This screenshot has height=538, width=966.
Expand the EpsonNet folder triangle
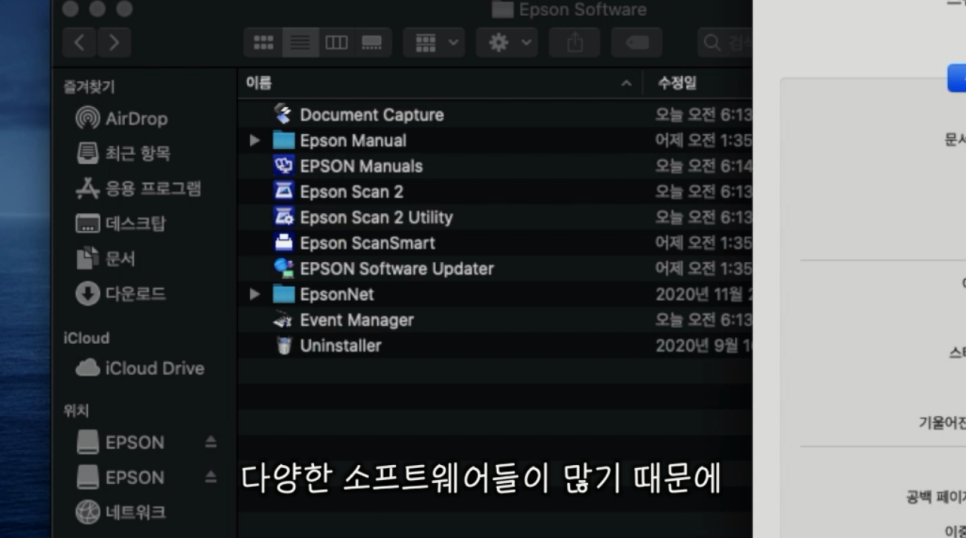pos(256,295)
